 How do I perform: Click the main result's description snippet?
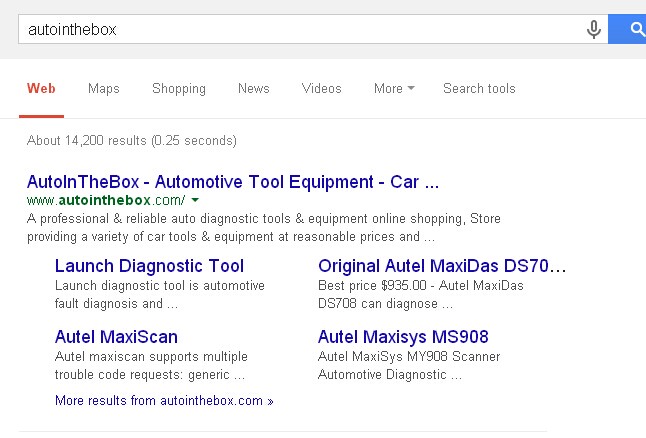pos(264,228)
